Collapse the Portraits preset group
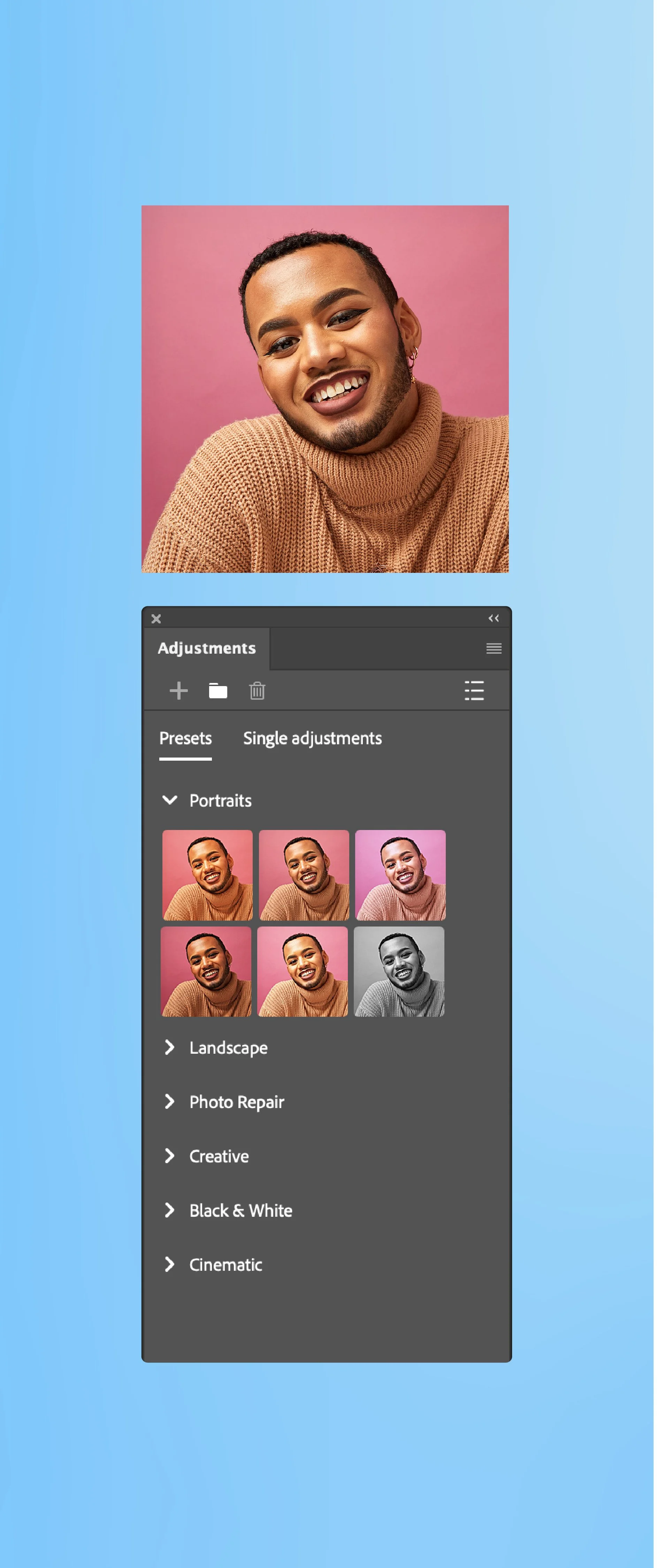Viewport: 657px width, 1568px height. point(170,800)
